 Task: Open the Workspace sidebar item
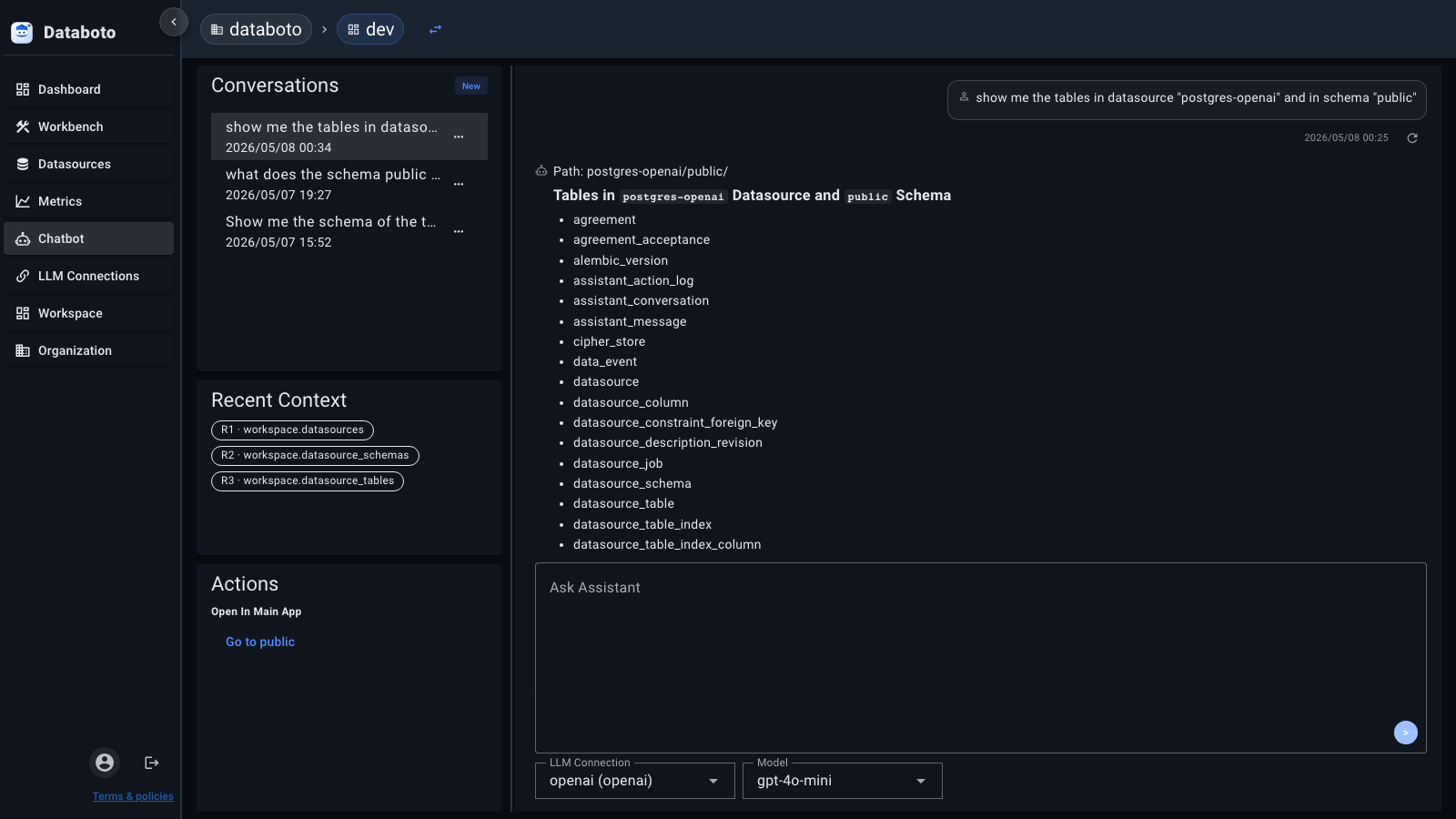pyautogui.click(x=88, y=313)
